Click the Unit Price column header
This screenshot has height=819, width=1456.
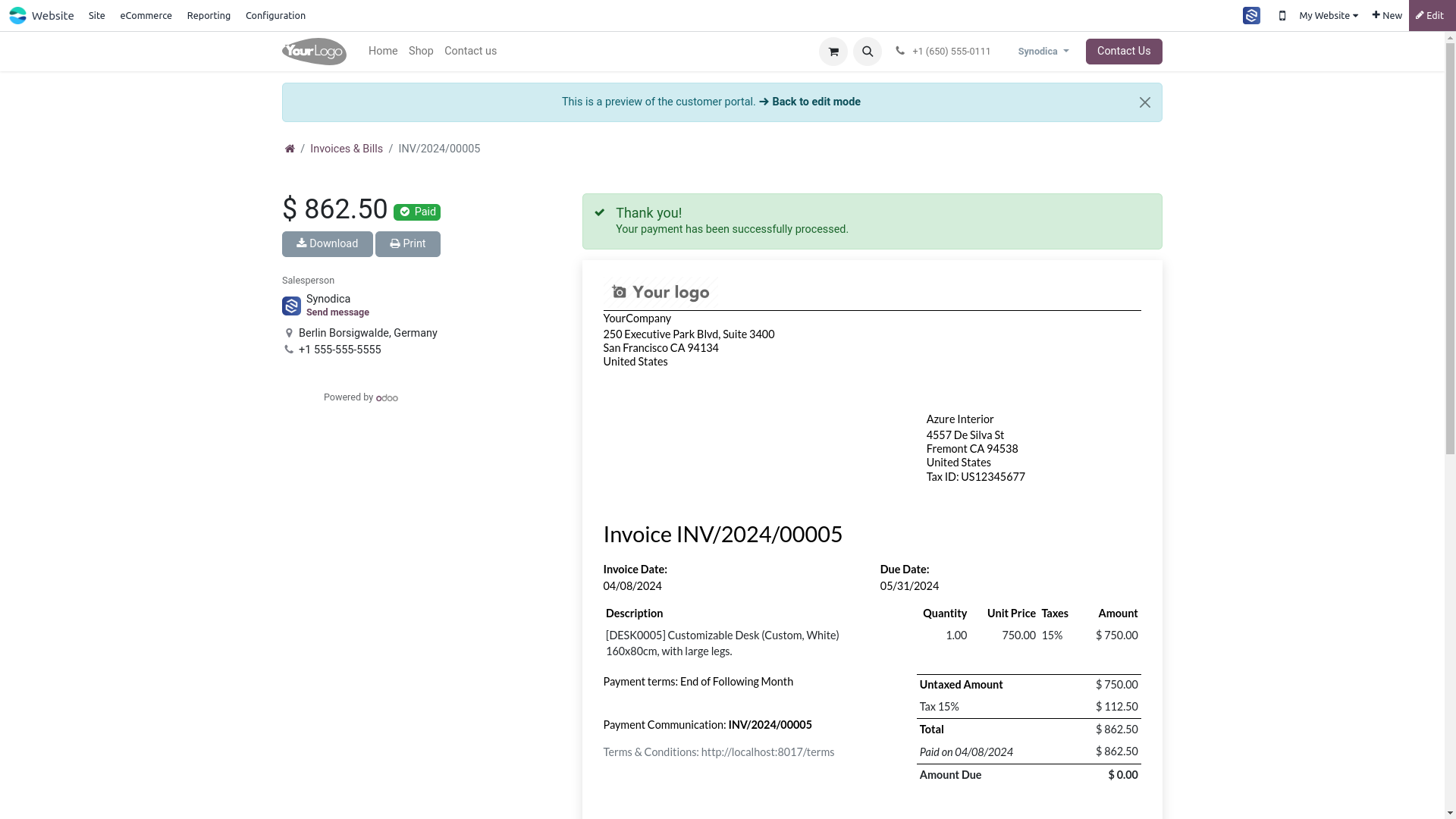[1011, 613]
